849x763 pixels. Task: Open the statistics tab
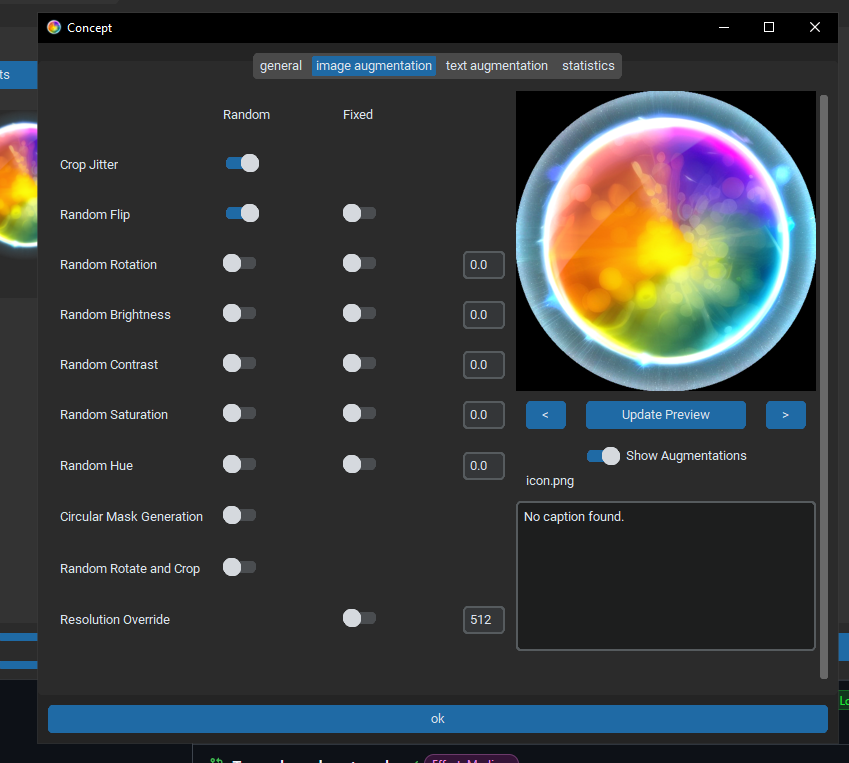click(x=588, y=66)
